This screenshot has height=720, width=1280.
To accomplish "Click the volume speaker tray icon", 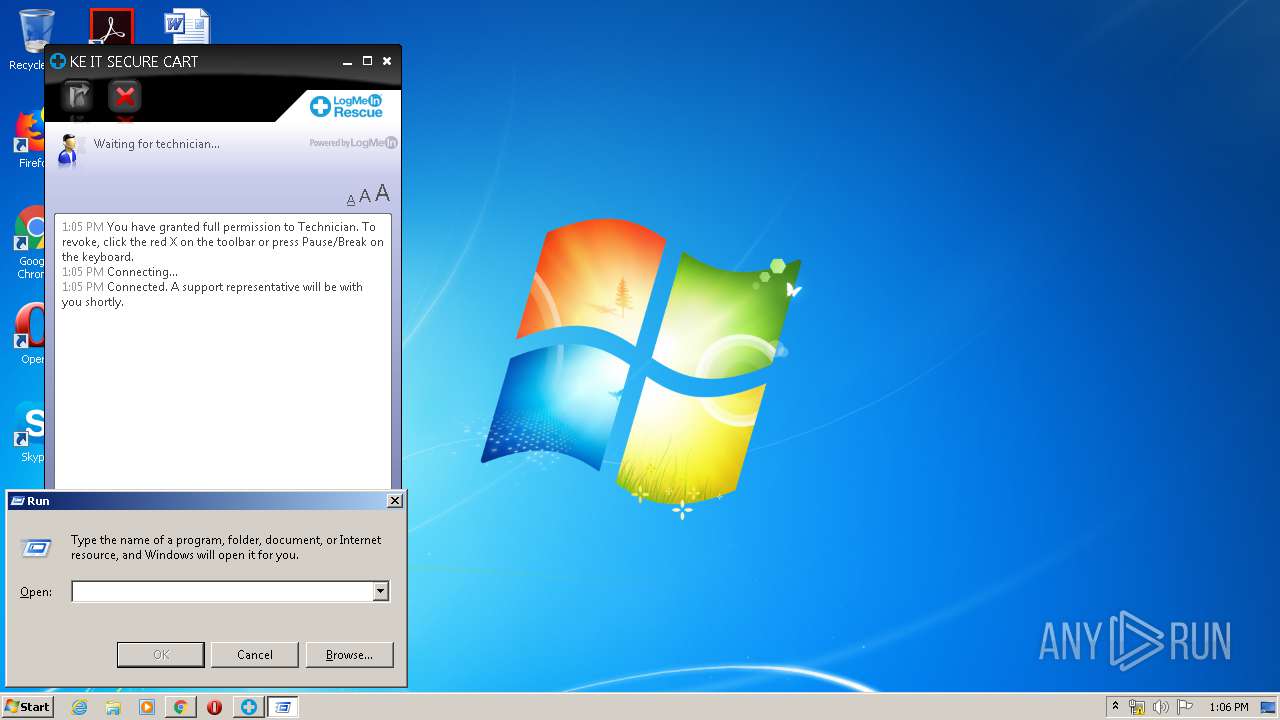I will point(1161,707).
